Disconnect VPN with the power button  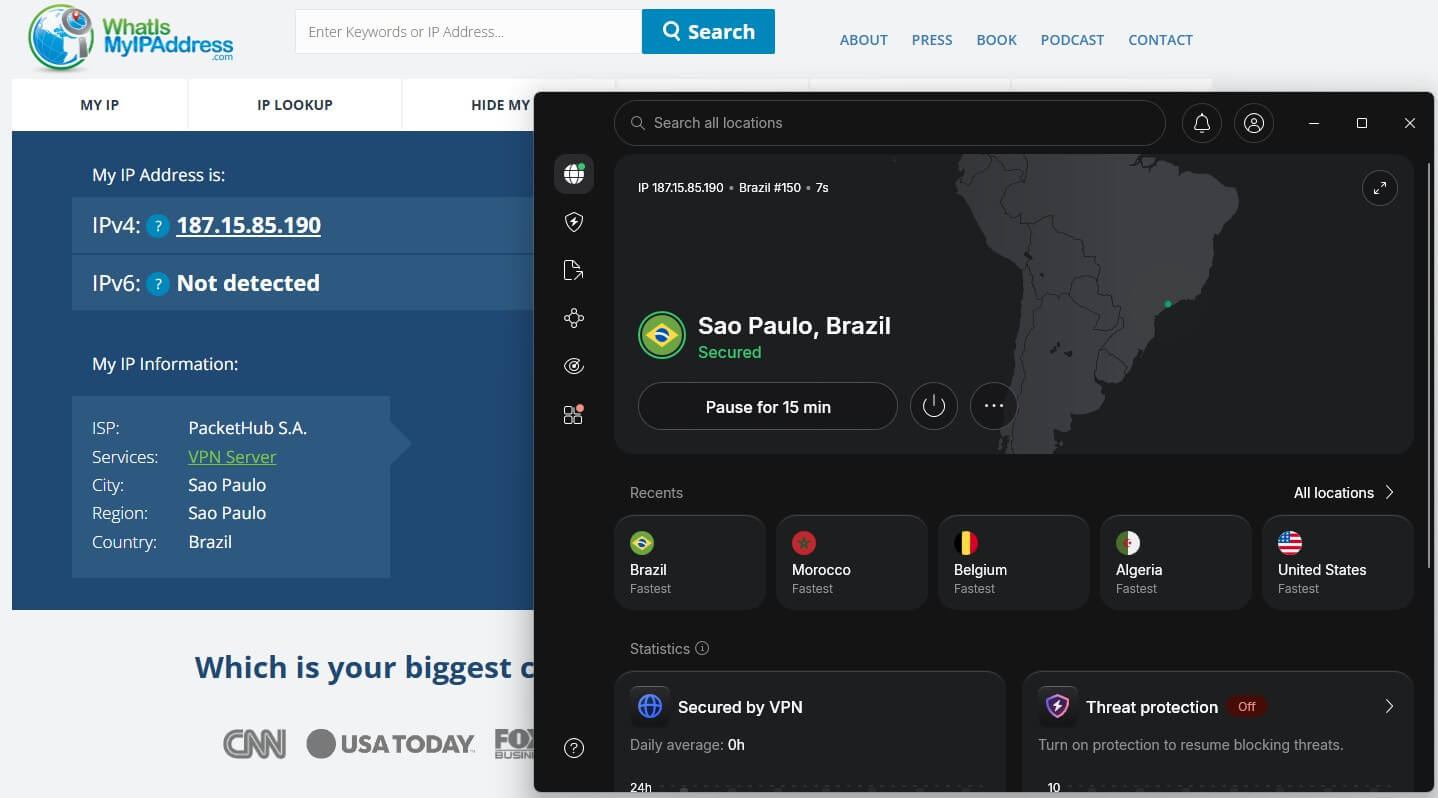point(934,406)
